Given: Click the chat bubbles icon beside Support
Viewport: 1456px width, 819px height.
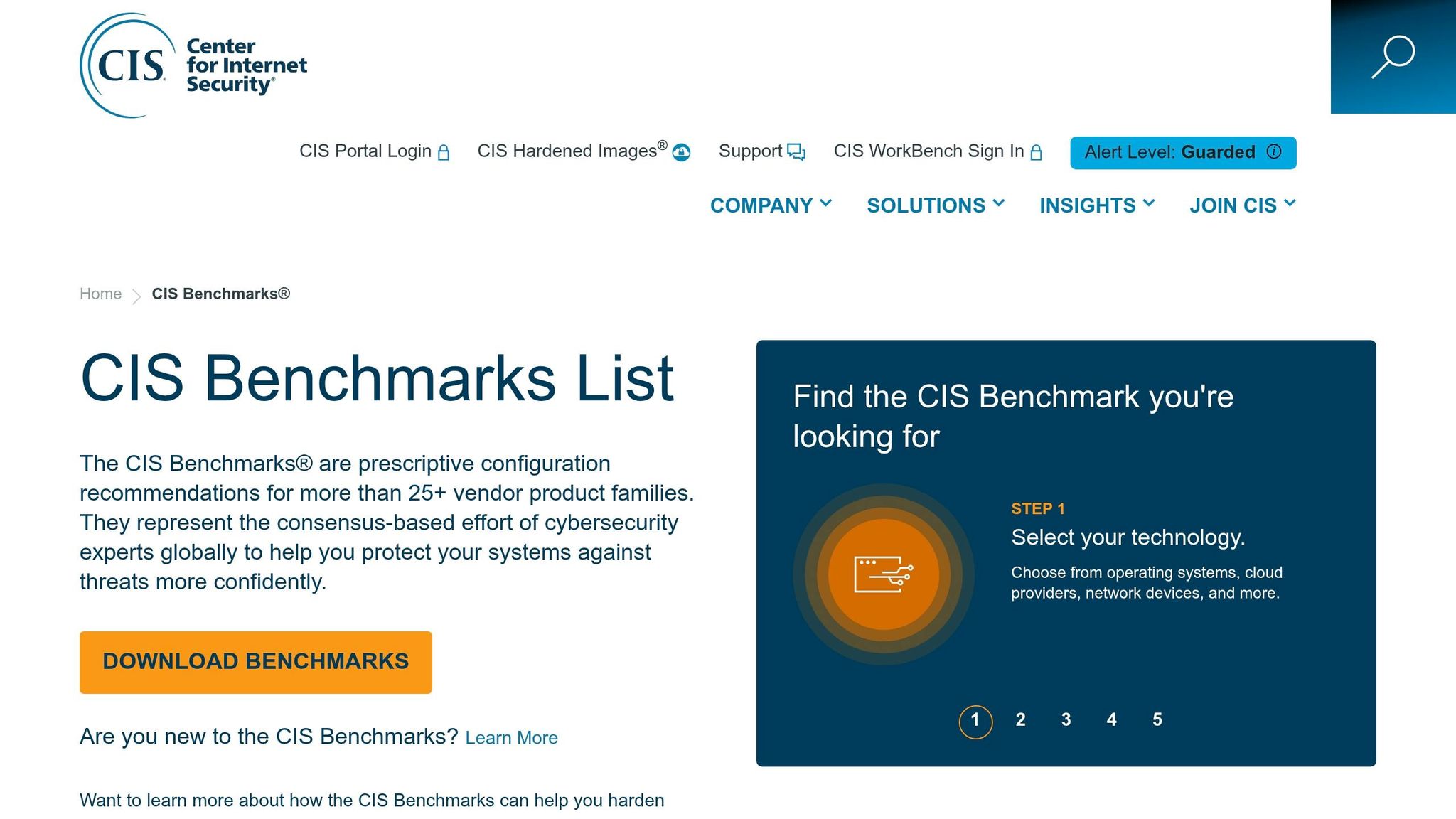Looking at the screenshot, I should pyautogui.click(x=796, y=152).
